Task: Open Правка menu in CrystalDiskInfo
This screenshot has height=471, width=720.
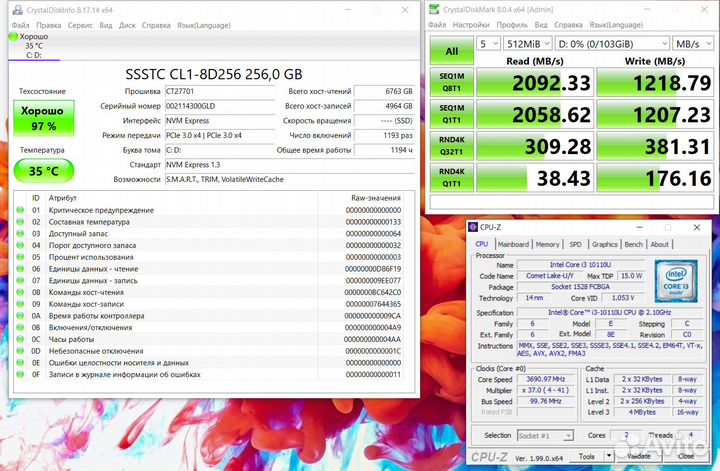Action: pos(49,25)
